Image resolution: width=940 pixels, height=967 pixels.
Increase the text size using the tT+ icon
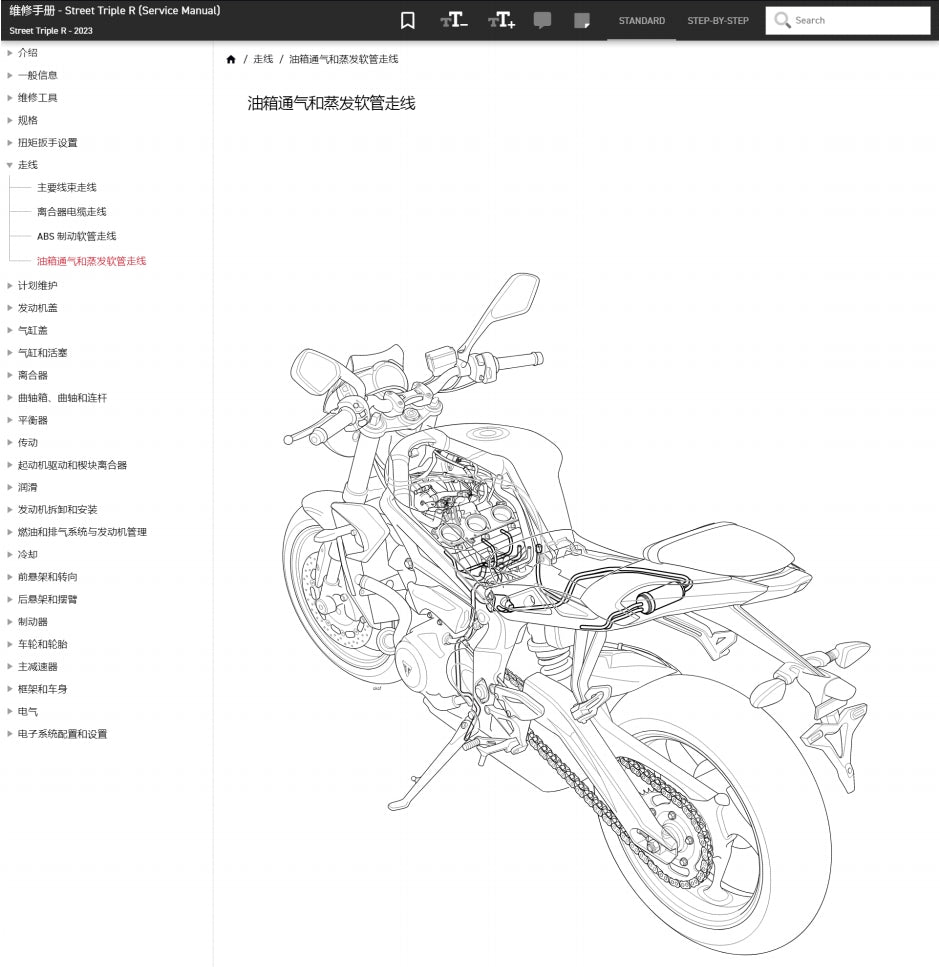[x=500, y=20]
